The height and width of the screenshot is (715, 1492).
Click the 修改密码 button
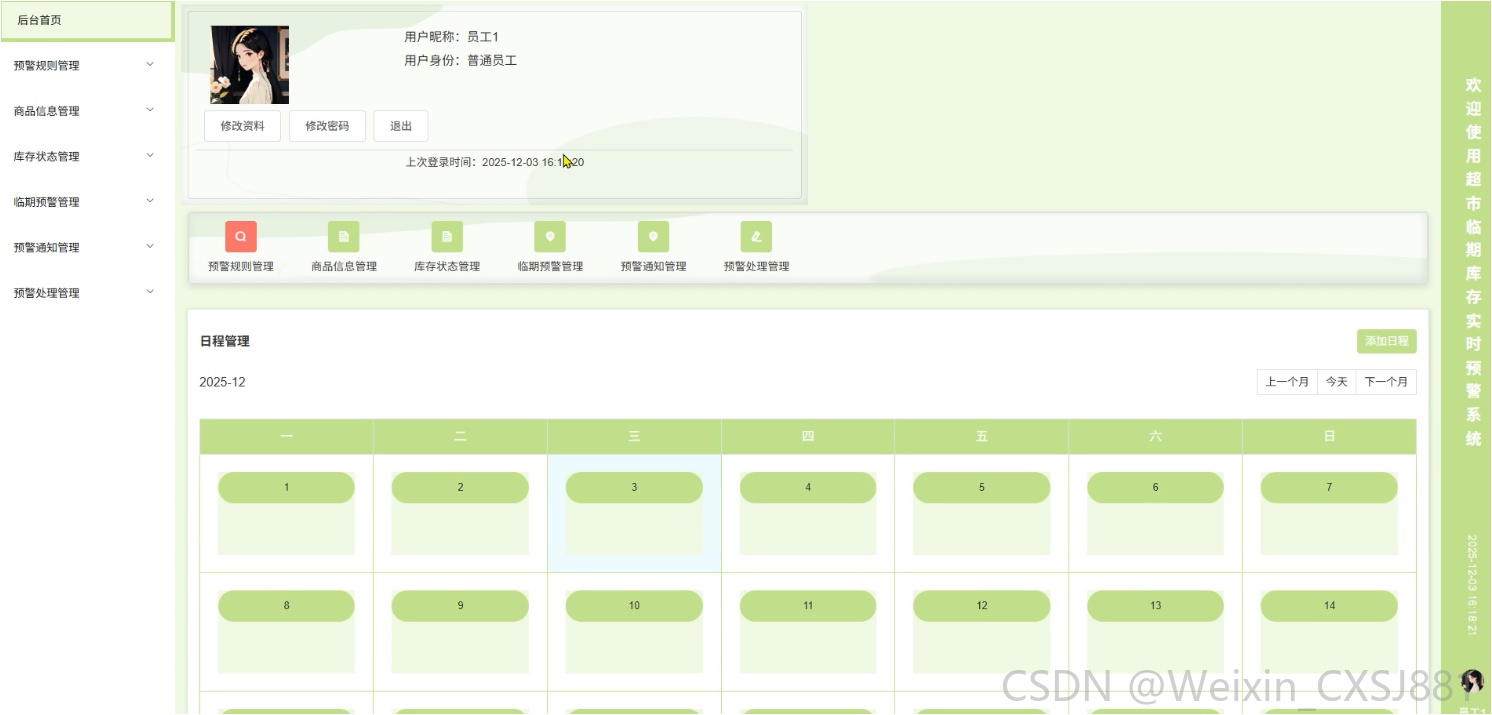[x=327, y=126]
